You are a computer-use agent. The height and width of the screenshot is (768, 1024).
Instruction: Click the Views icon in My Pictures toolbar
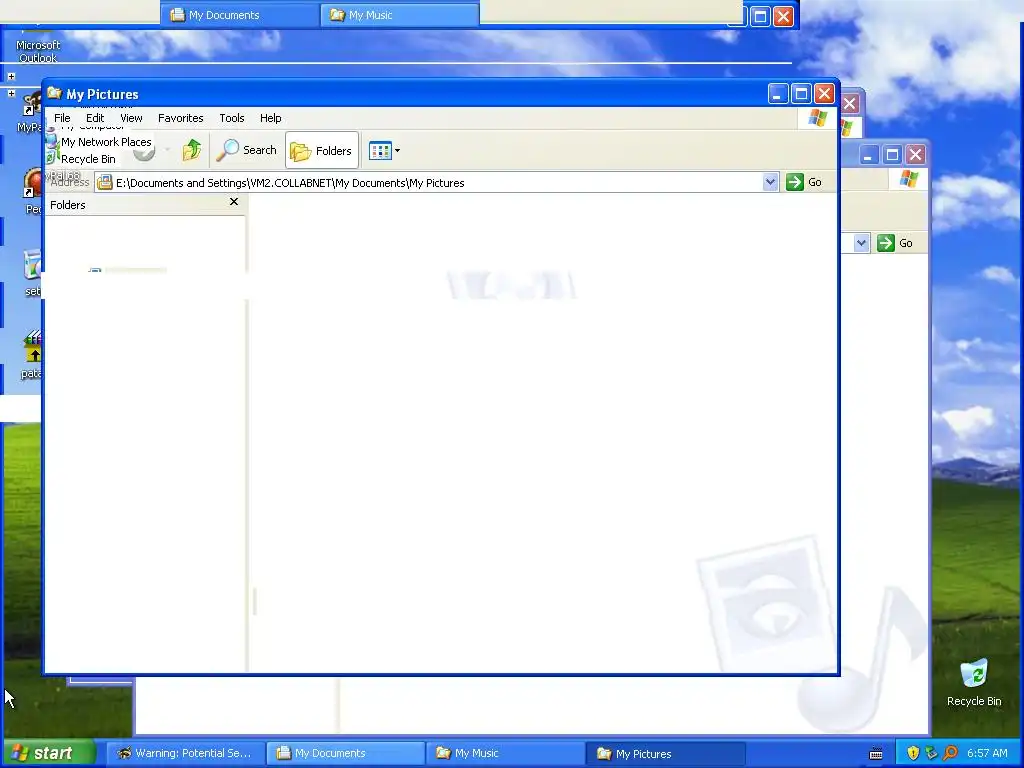[x=380, y=151]
